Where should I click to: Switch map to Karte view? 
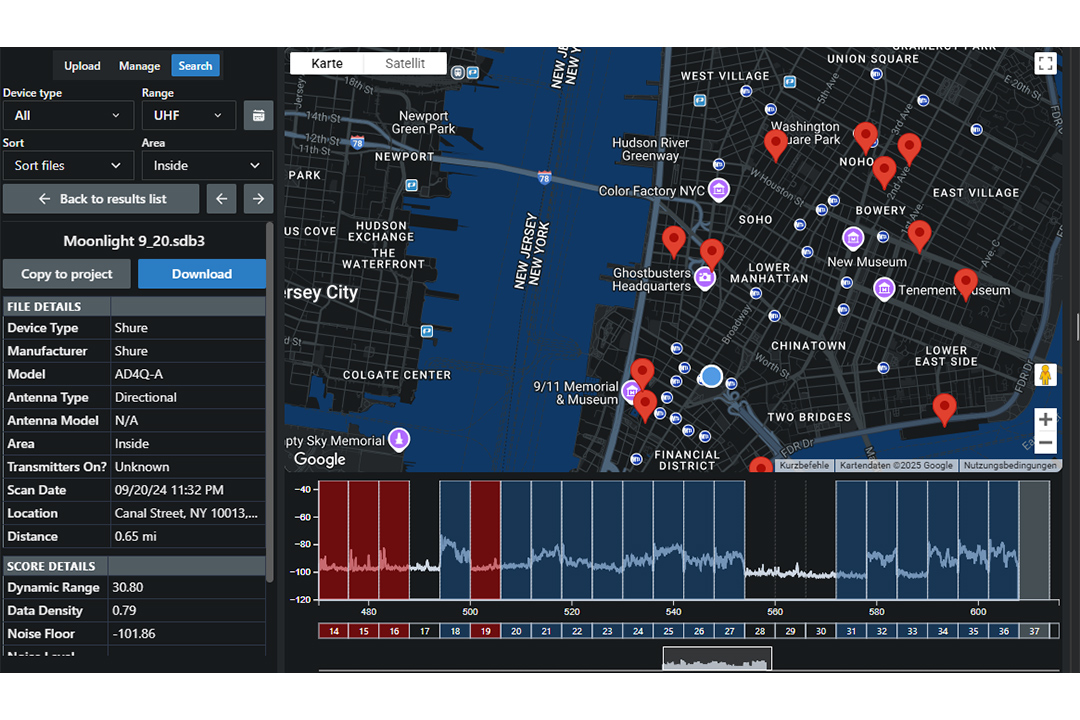tap(327, 63)
